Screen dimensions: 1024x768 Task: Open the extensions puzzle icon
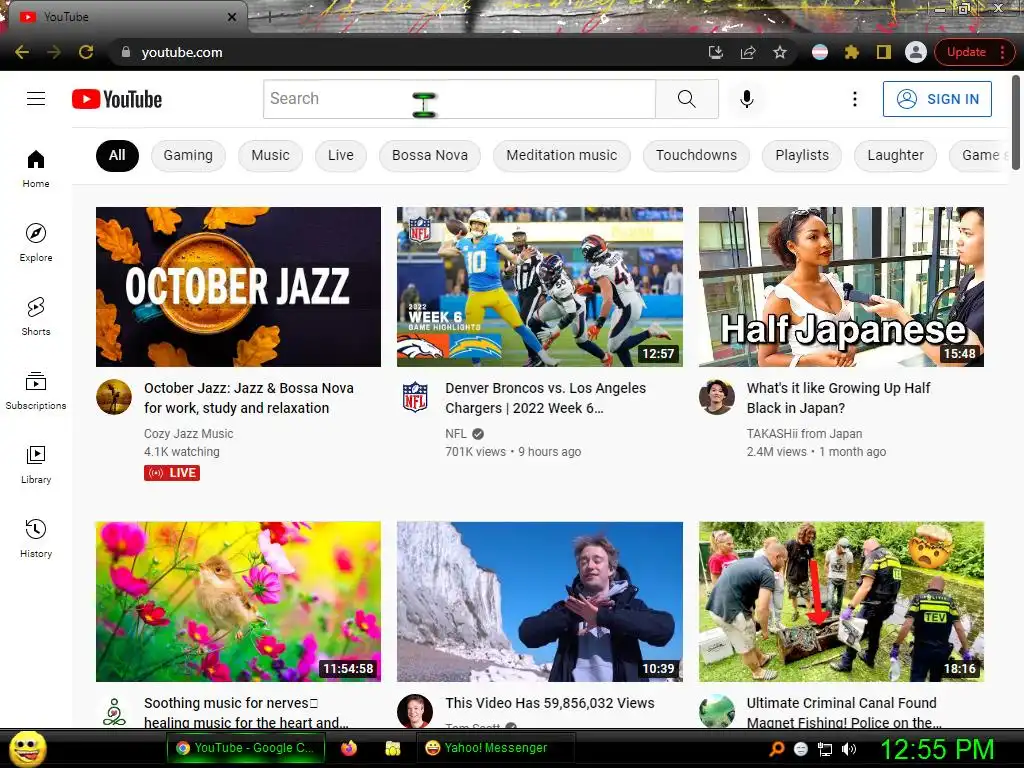tap(852, 52)
